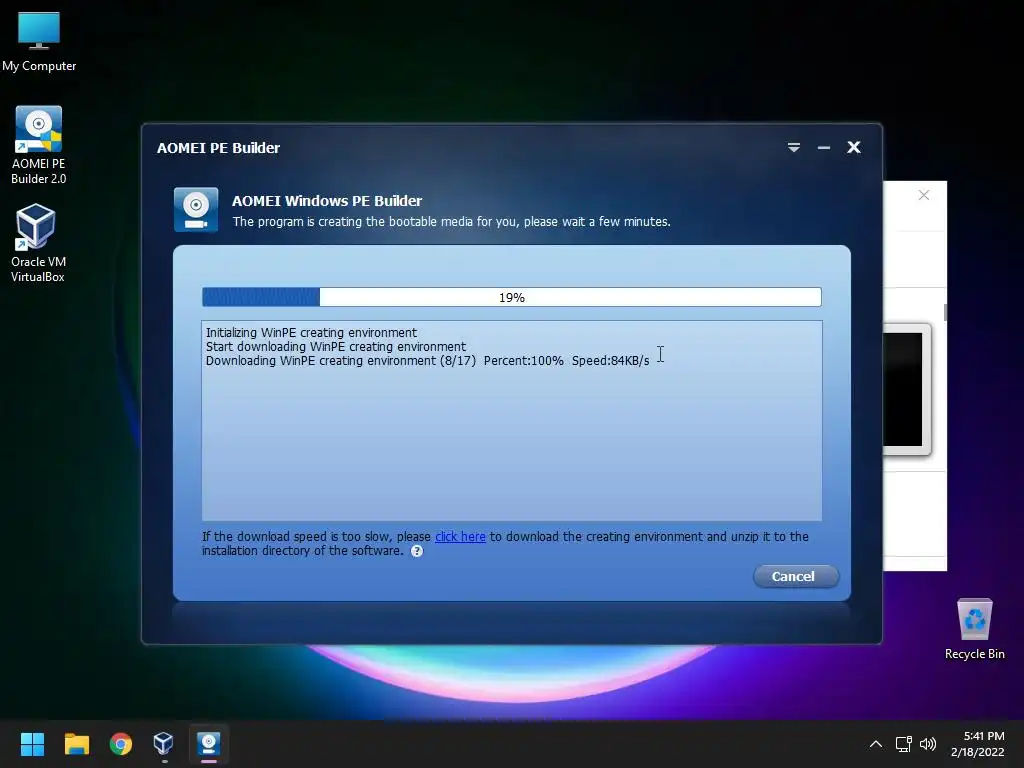Viewport: 1024px width, 768px height.
Task: Open the network status tray icon
Action: [904, 744]
